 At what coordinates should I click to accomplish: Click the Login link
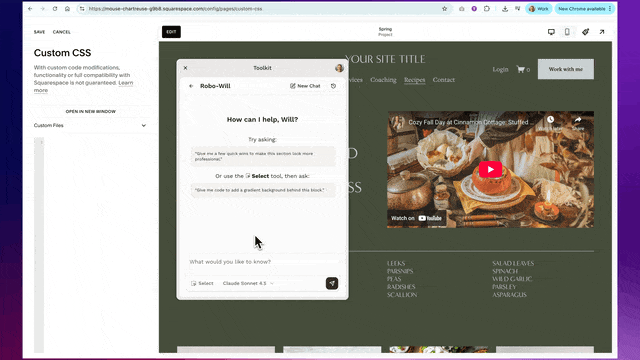tap(500, 69)
